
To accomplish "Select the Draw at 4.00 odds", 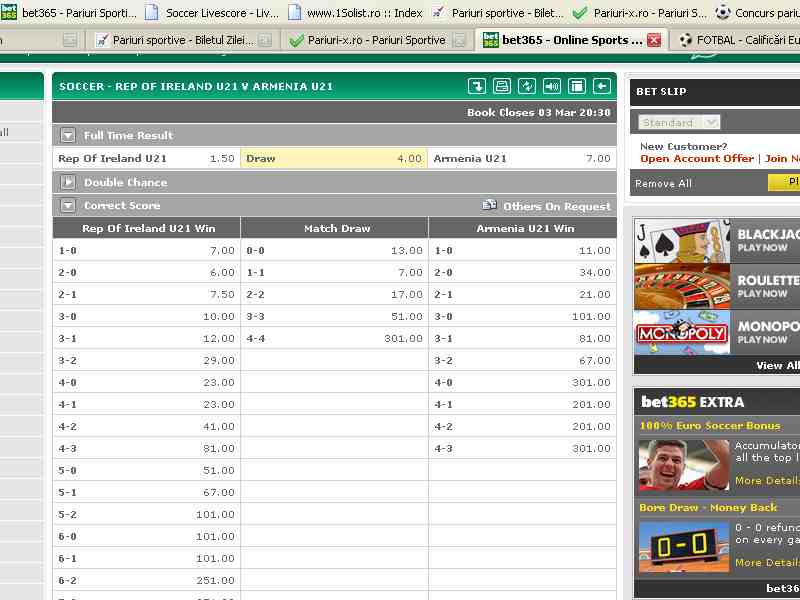I will 334,159.
